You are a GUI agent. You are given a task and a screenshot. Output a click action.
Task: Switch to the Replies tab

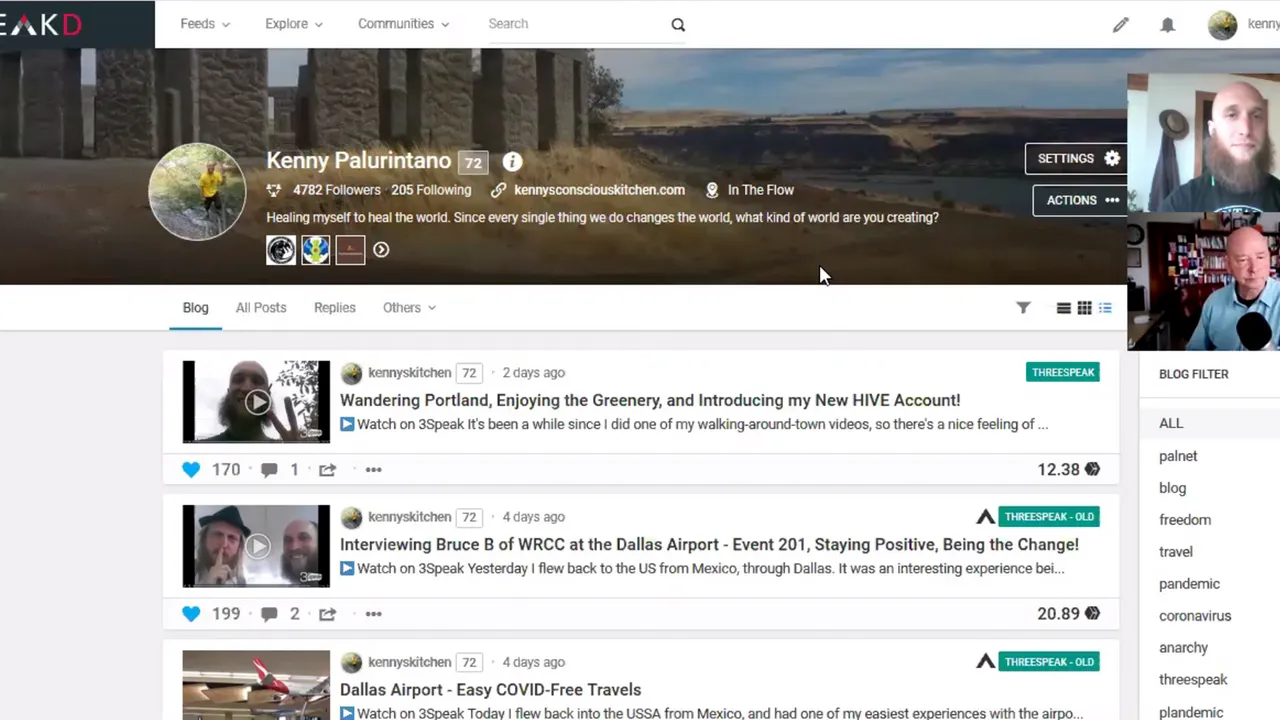click(x=335, y=308)
